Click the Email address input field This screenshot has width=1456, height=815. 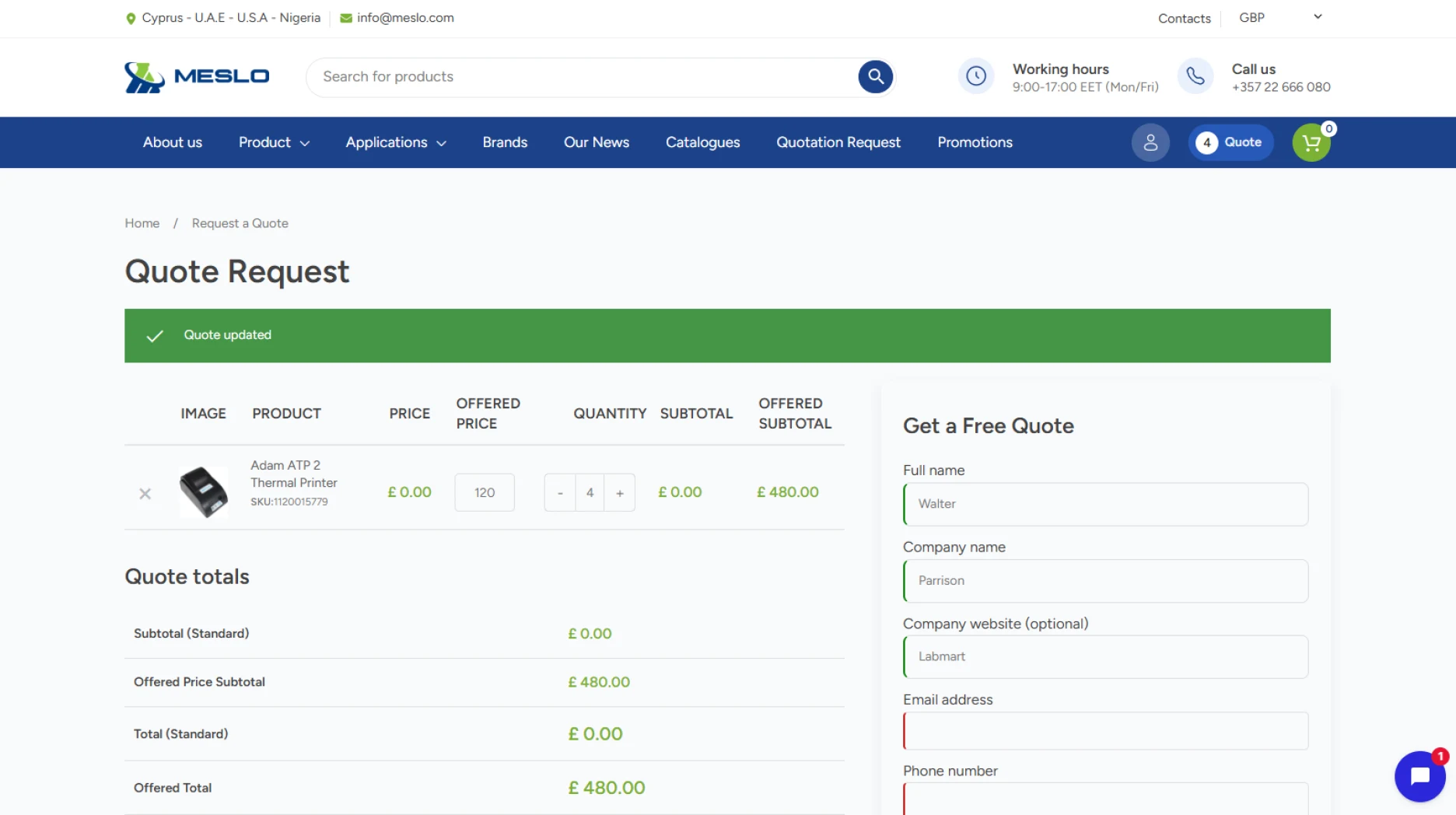point(1105,731)
